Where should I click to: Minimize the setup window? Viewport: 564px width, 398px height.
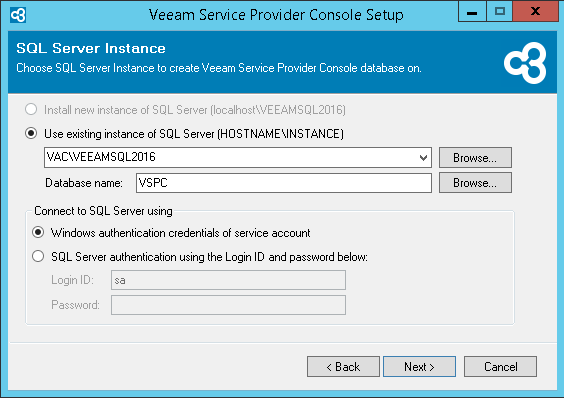point(472,12)
